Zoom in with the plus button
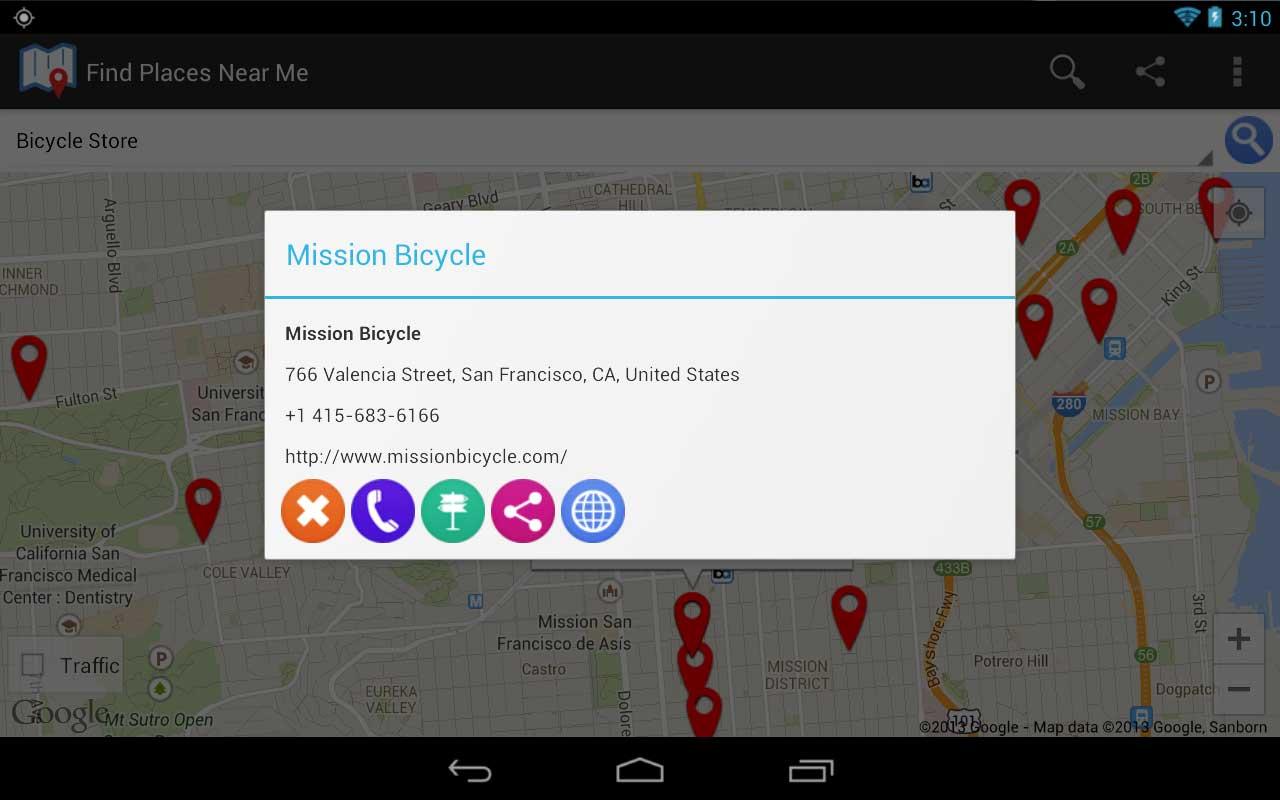This screenshot has width=1280, height=800. point(1238,639)
